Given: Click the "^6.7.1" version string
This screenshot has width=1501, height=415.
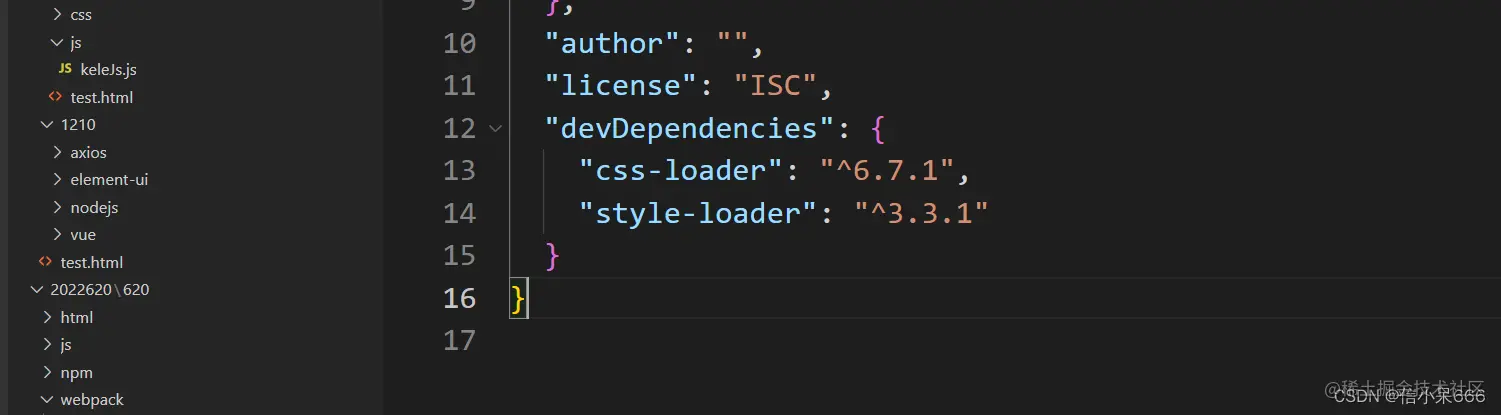Looking at the screenshot, I should (x=889, y=170).
